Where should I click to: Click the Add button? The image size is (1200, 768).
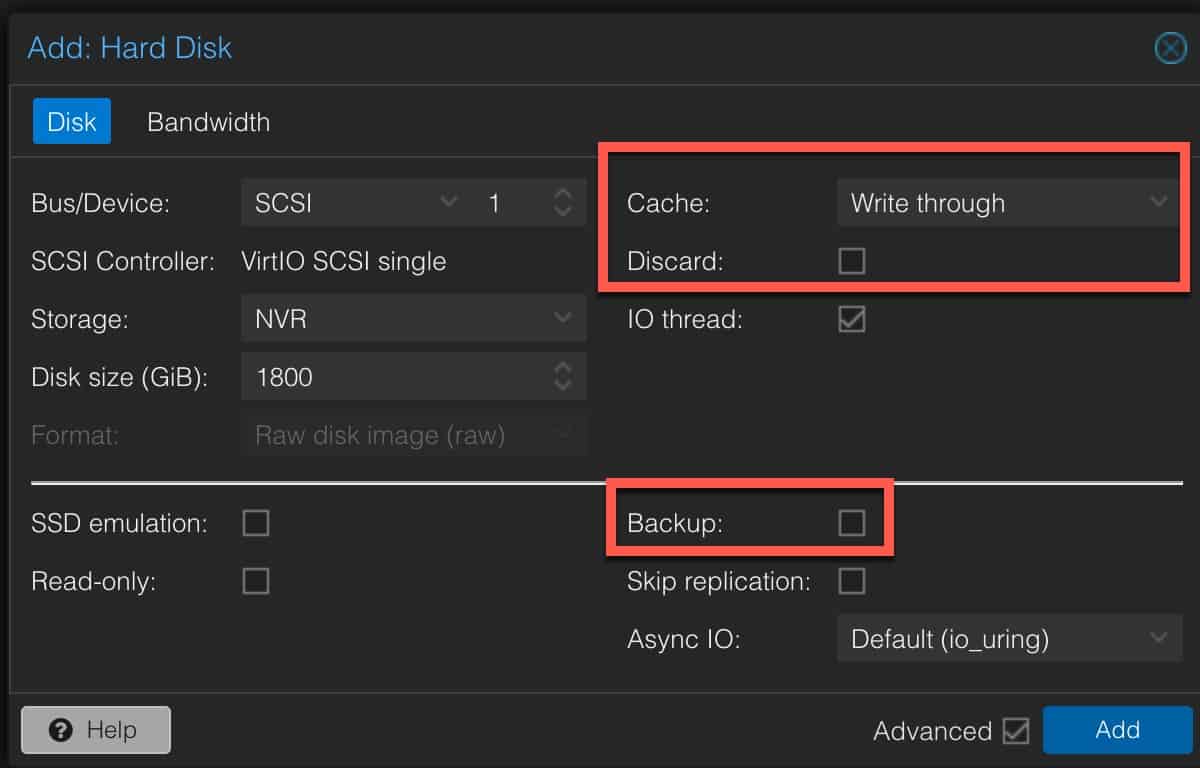tap(1118, 730)
